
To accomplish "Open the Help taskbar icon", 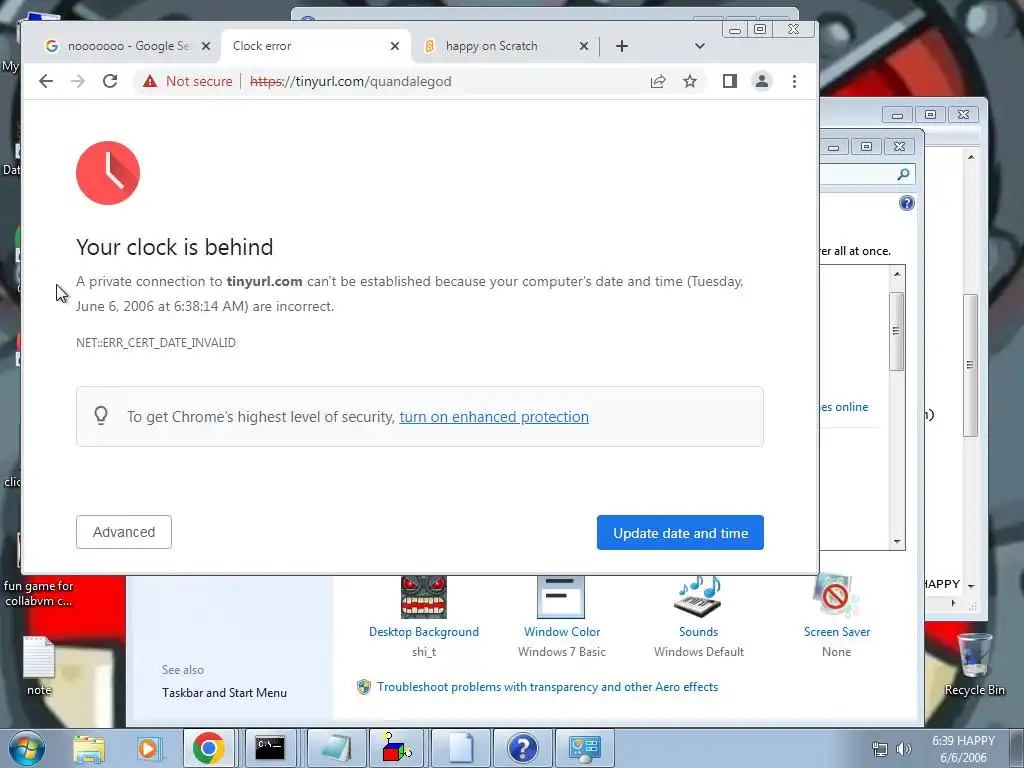I will point(522,748).
